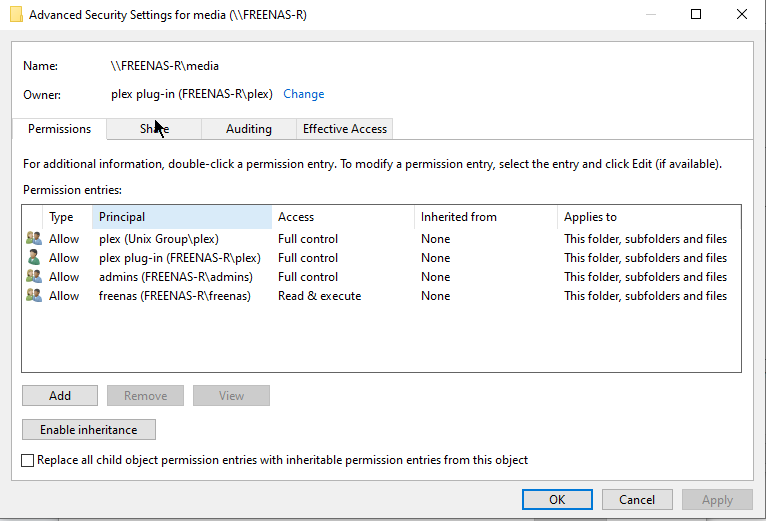This screenshot has width=766, height=521.
Task: Open the Effective Access tab
Action: click(x=344, y=129)
